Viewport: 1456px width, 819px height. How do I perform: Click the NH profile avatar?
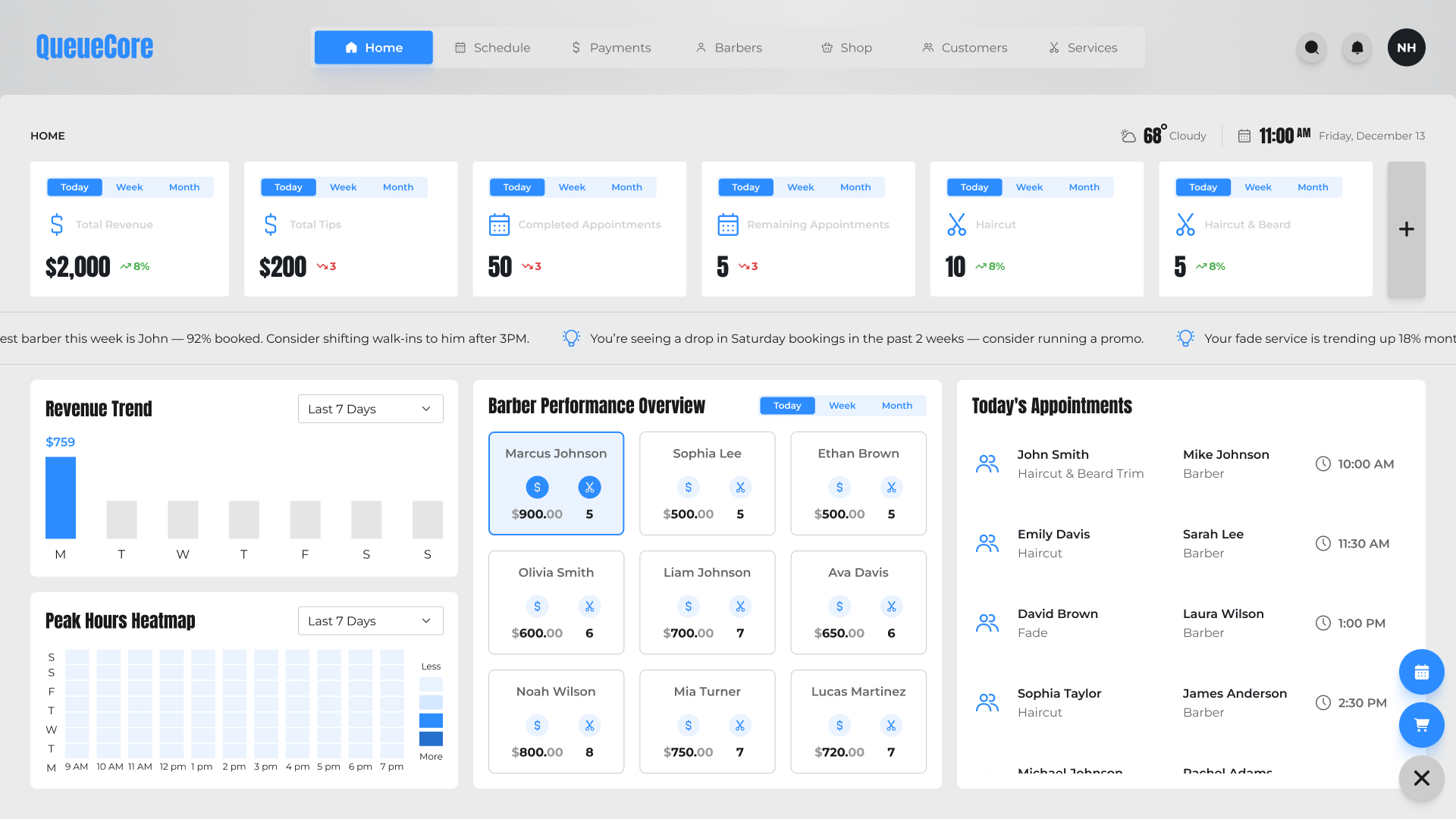1407,47
